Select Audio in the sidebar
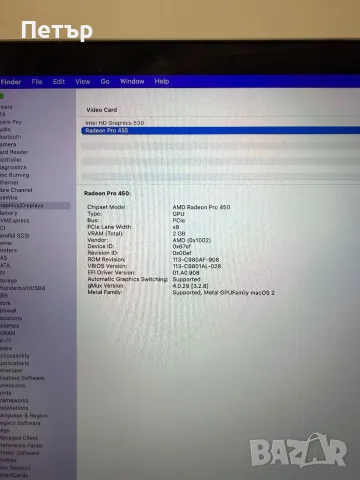The image size is (360, 480). pos(5,129)
